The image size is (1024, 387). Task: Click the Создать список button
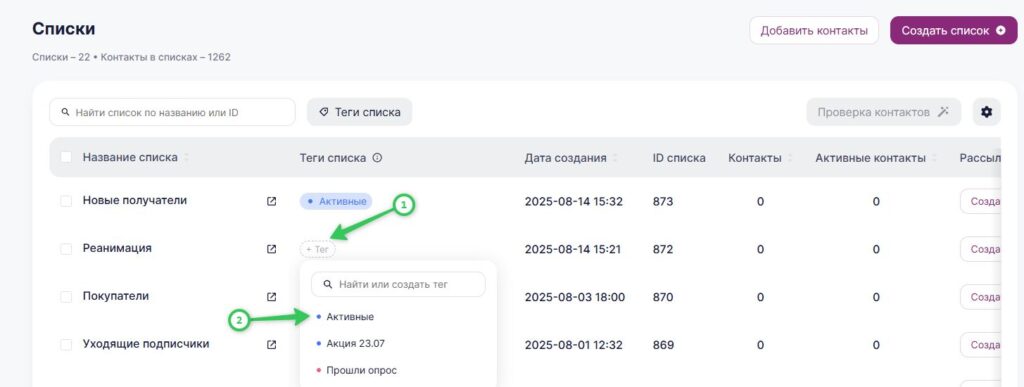pos(953,31)
